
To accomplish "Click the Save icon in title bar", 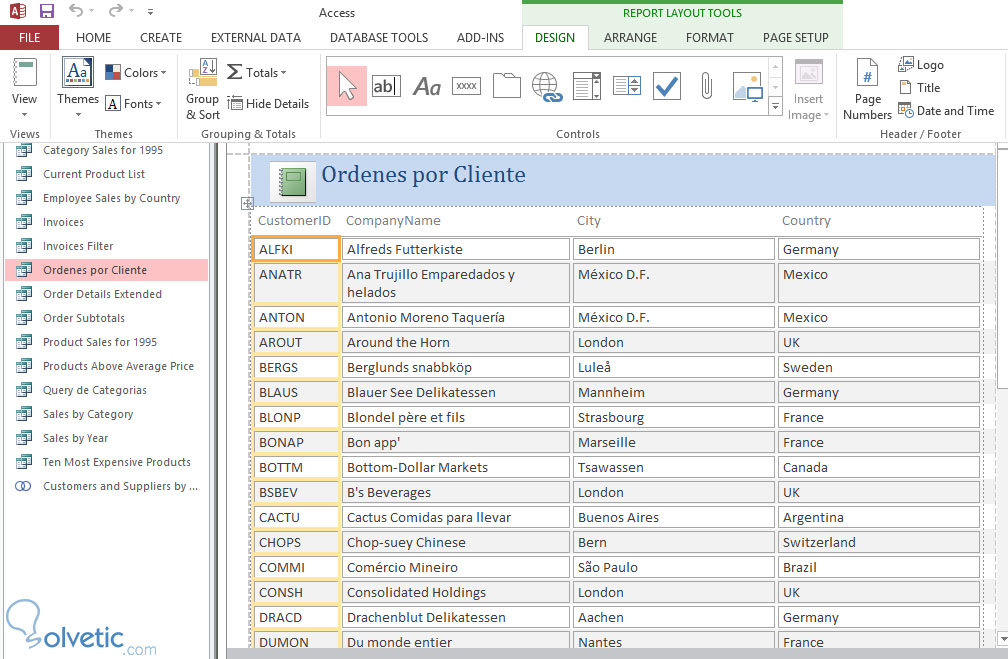I will (47, 12).
